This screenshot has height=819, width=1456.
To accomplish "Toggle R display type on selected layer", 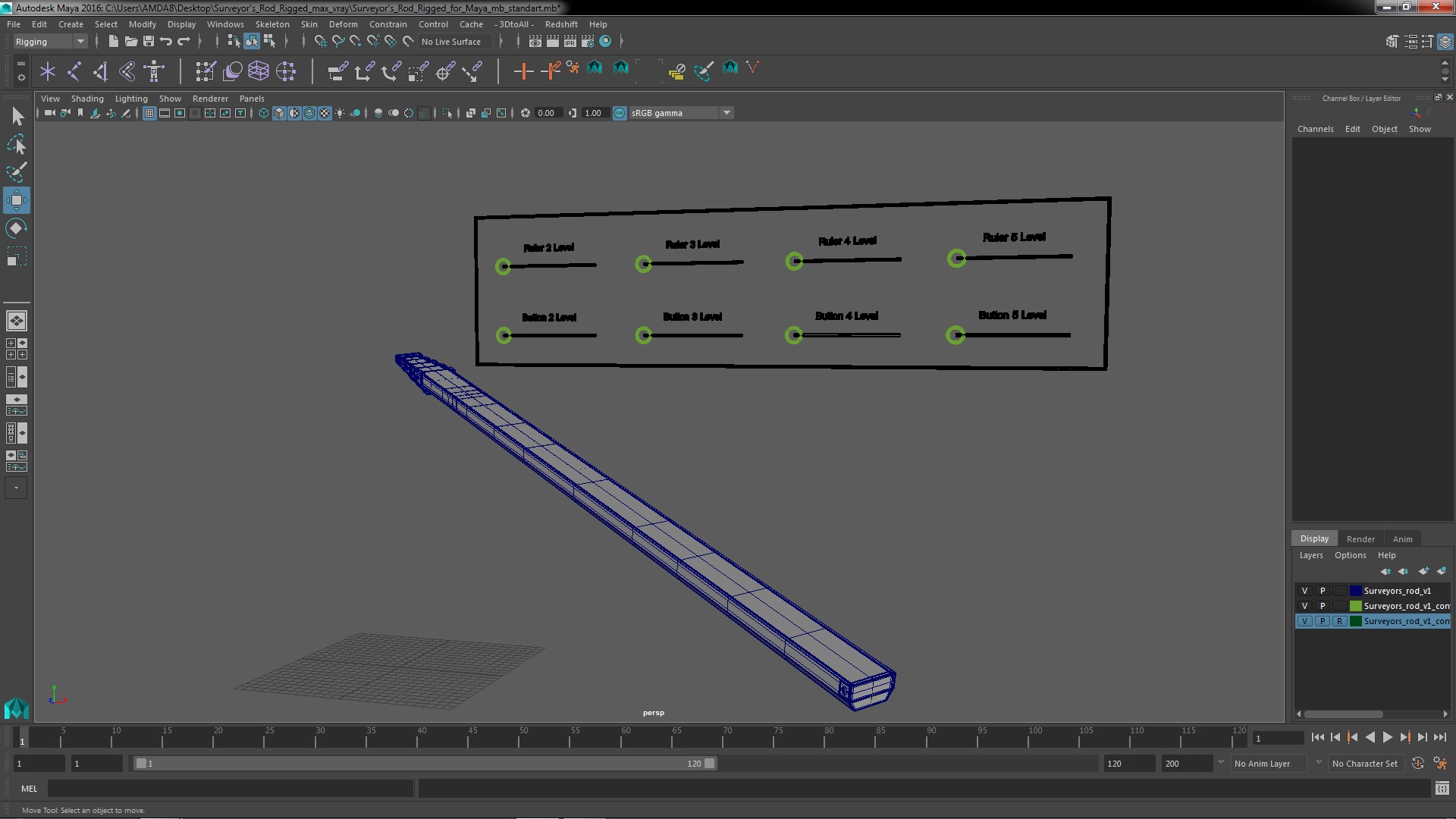I will (1339, 621).
